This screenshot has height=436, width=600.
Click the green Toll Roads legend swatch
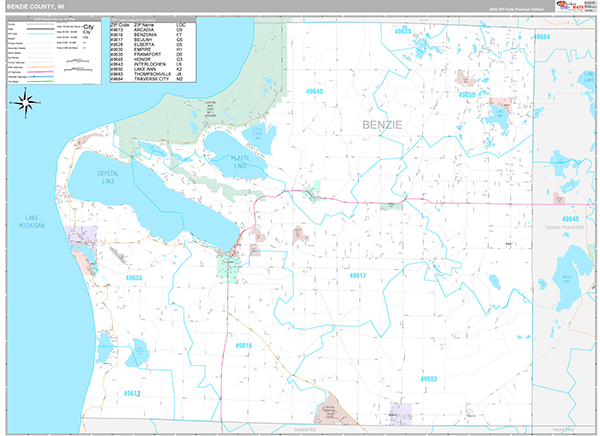click(x=41, y=81)
